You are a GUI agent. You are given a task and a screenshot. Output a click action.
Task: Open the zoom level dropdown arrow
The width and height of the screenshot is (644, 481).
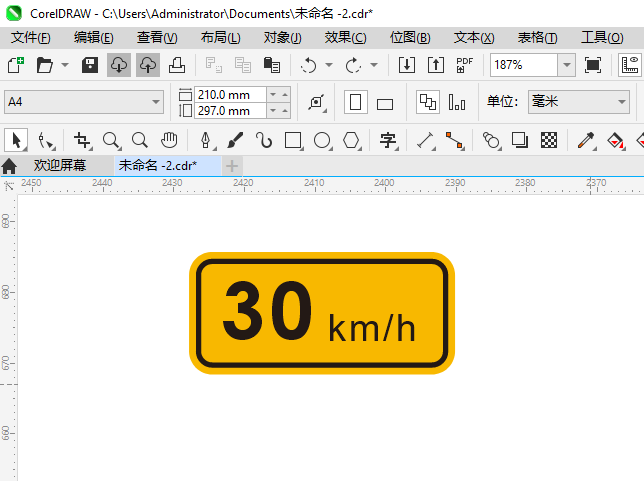click(567, 65)
